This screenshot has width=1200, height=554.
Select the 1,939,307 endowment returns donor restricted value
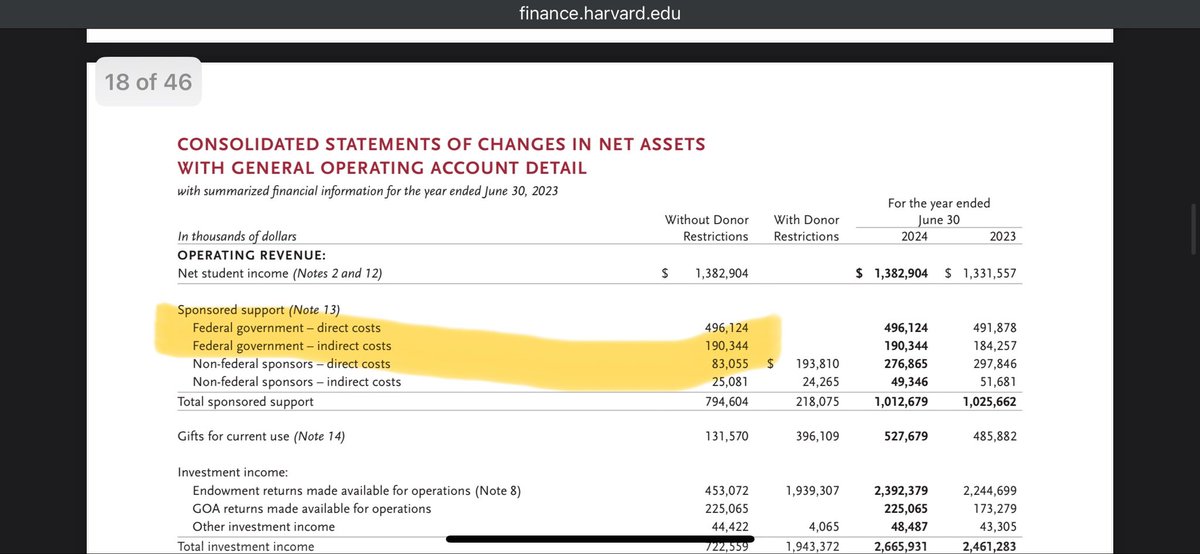pos(811,491)
